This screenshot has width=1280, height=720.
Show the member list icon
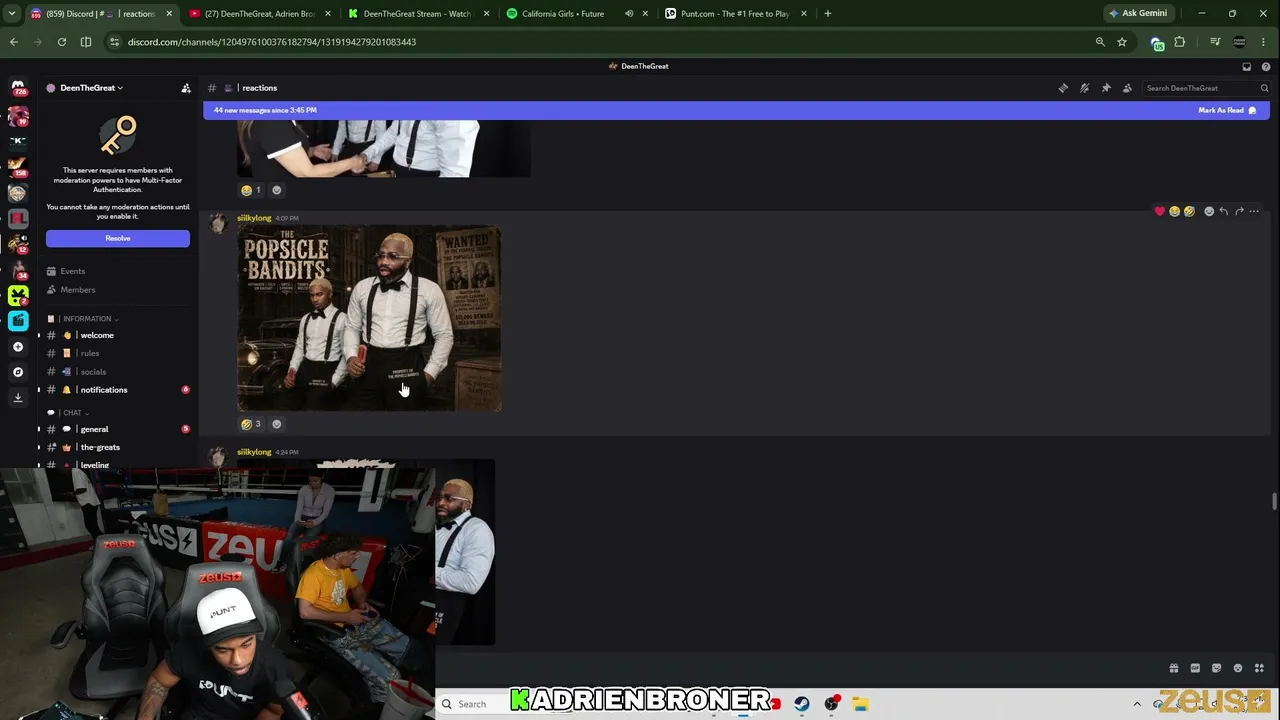tap(1127, 88)
